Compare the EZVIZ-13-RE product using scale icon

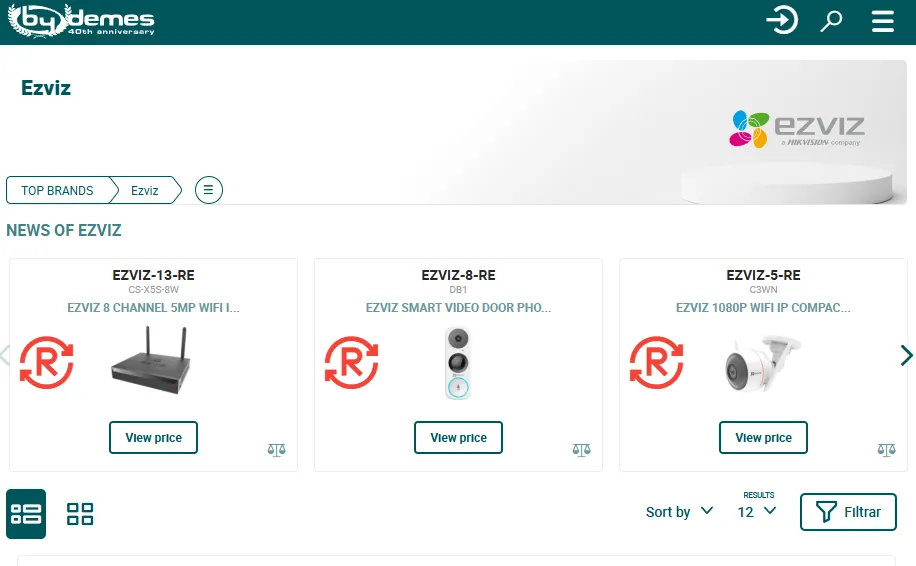click(277, 450)
